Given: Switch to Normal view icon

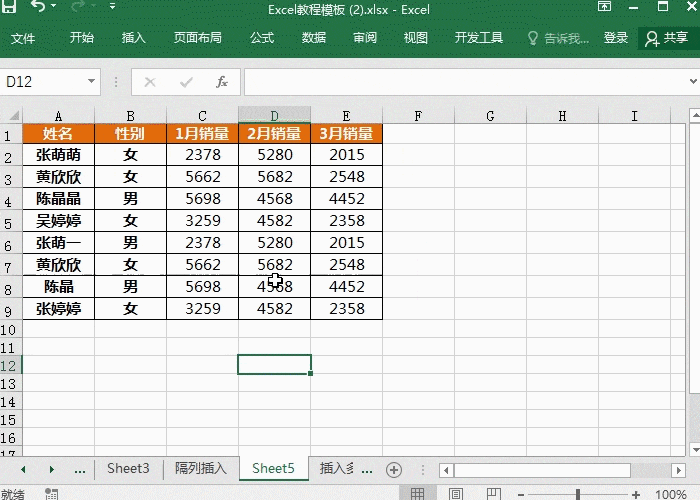Looking at the screenshot, I should tap(417, 493).
